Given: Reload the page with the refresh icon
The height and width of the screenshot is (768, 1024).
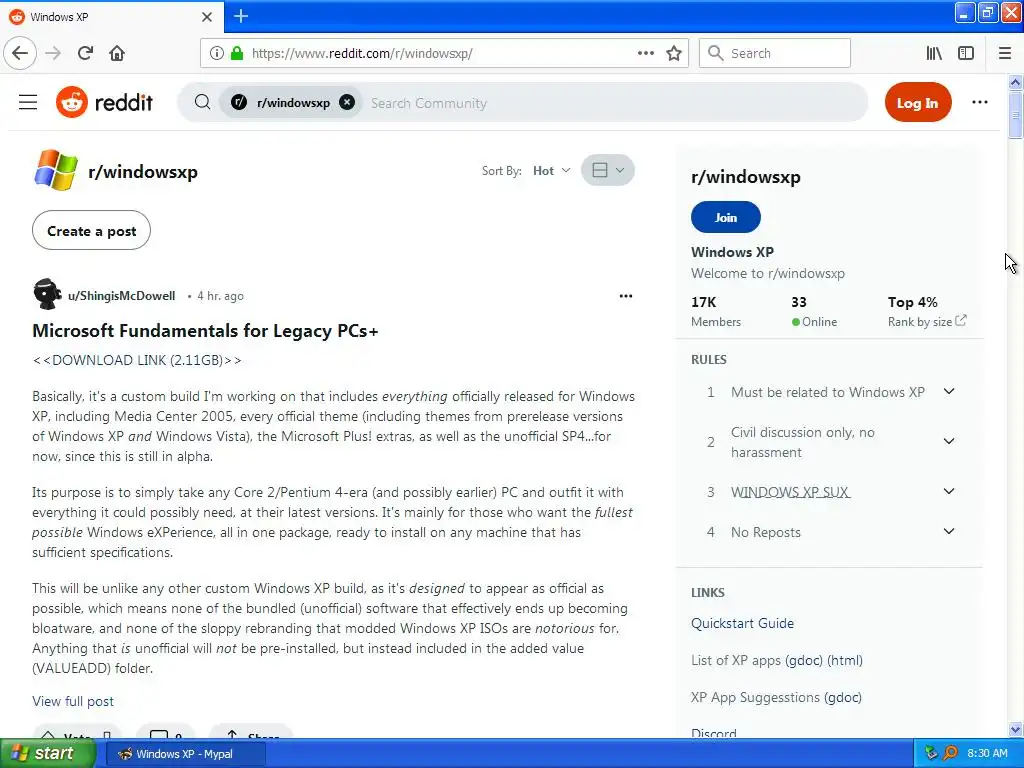Looking at the screenshot, I should [x=85, y=53].
